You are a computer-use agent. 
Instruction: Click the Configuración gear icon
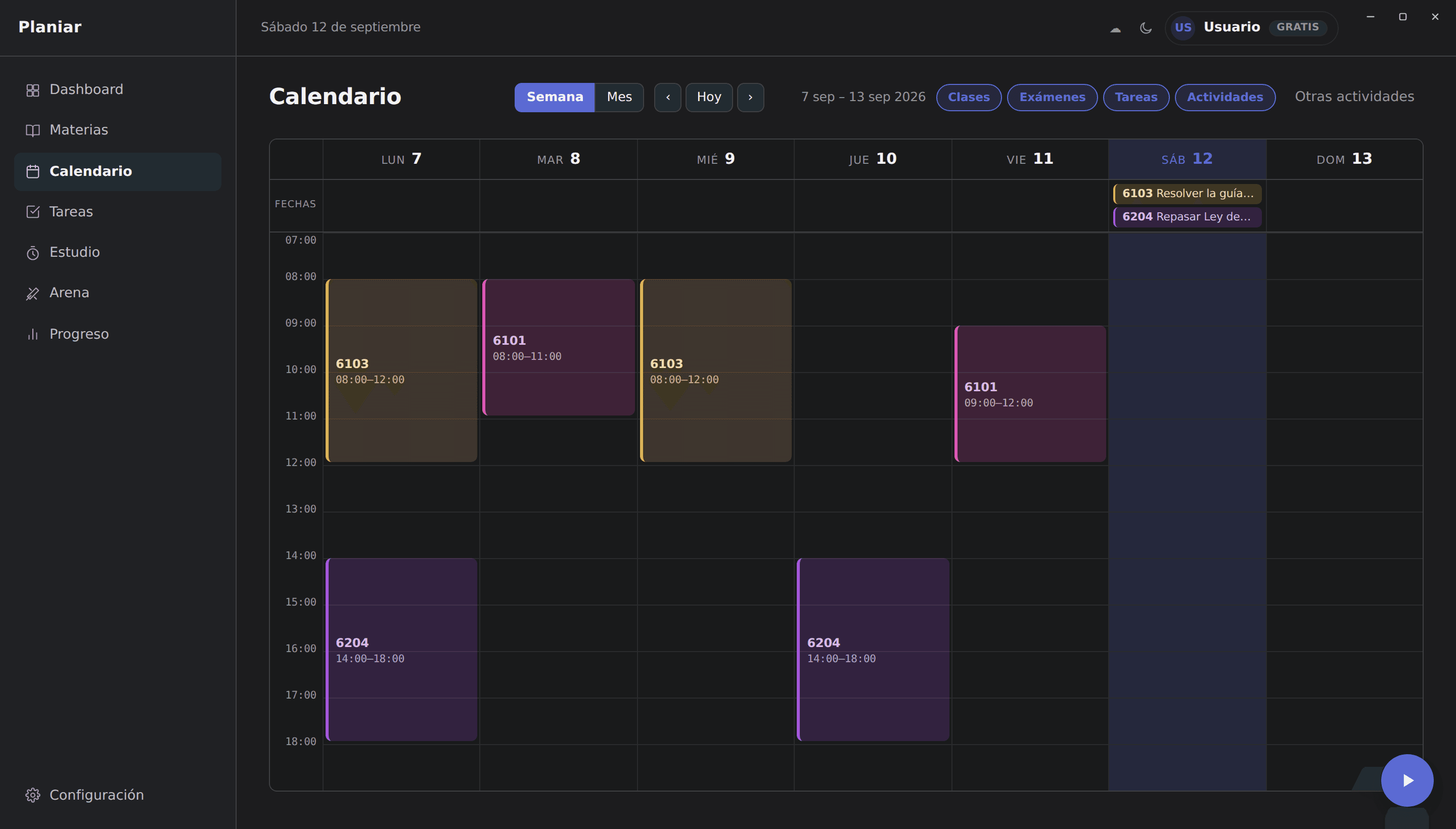click(32, 795)
